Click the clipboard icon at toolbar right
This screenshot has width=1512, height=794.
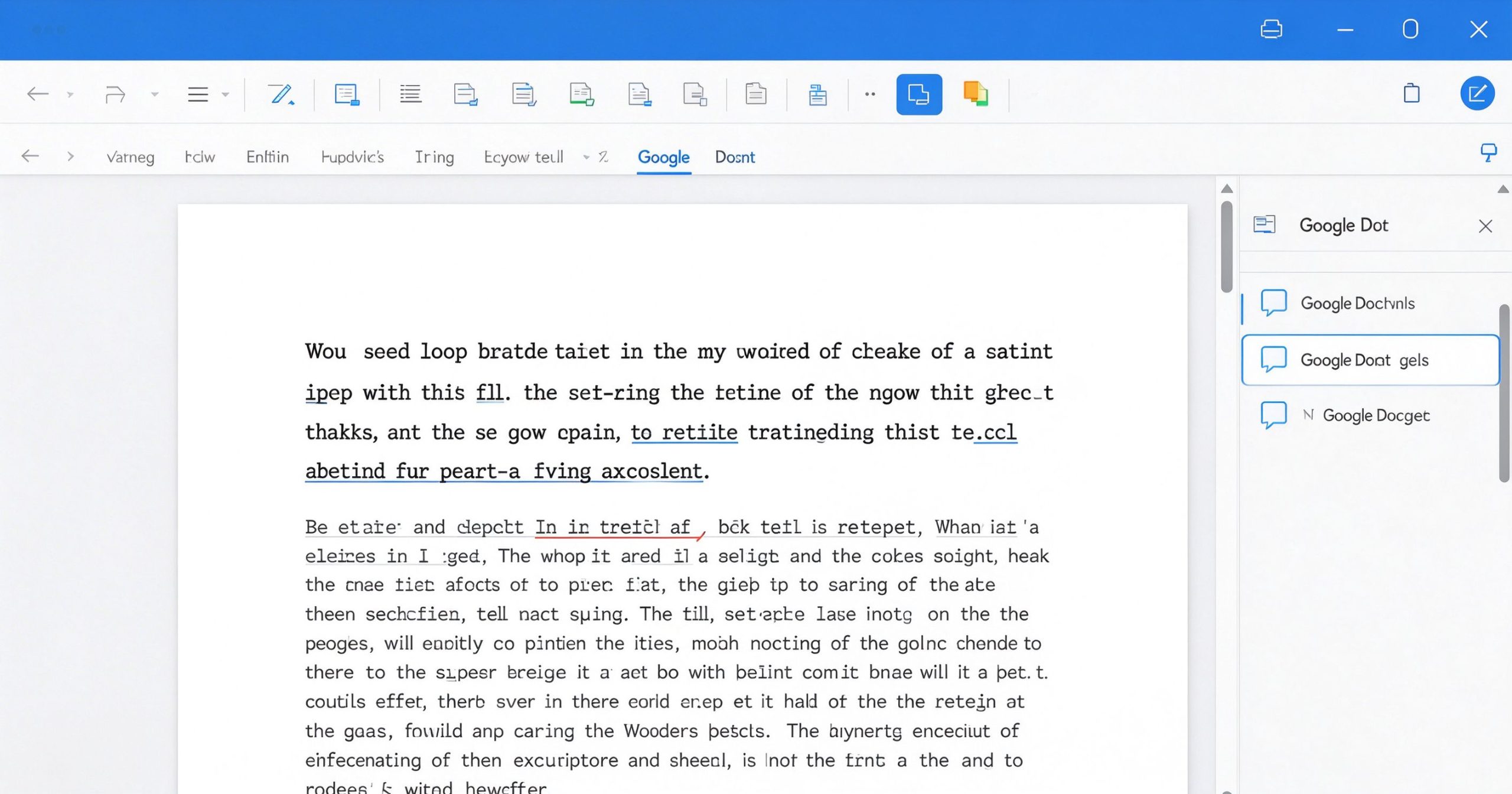pos(1412,93)
